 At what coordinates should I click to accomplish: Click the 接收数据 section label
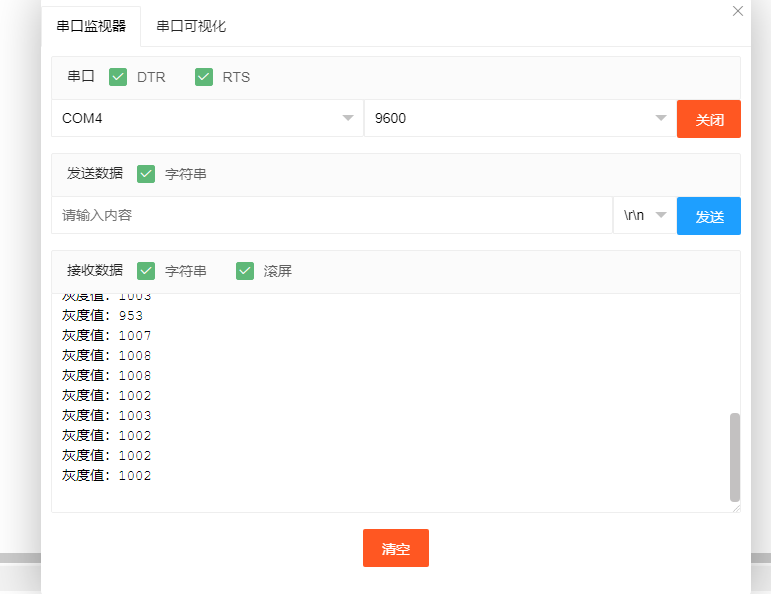95,271
